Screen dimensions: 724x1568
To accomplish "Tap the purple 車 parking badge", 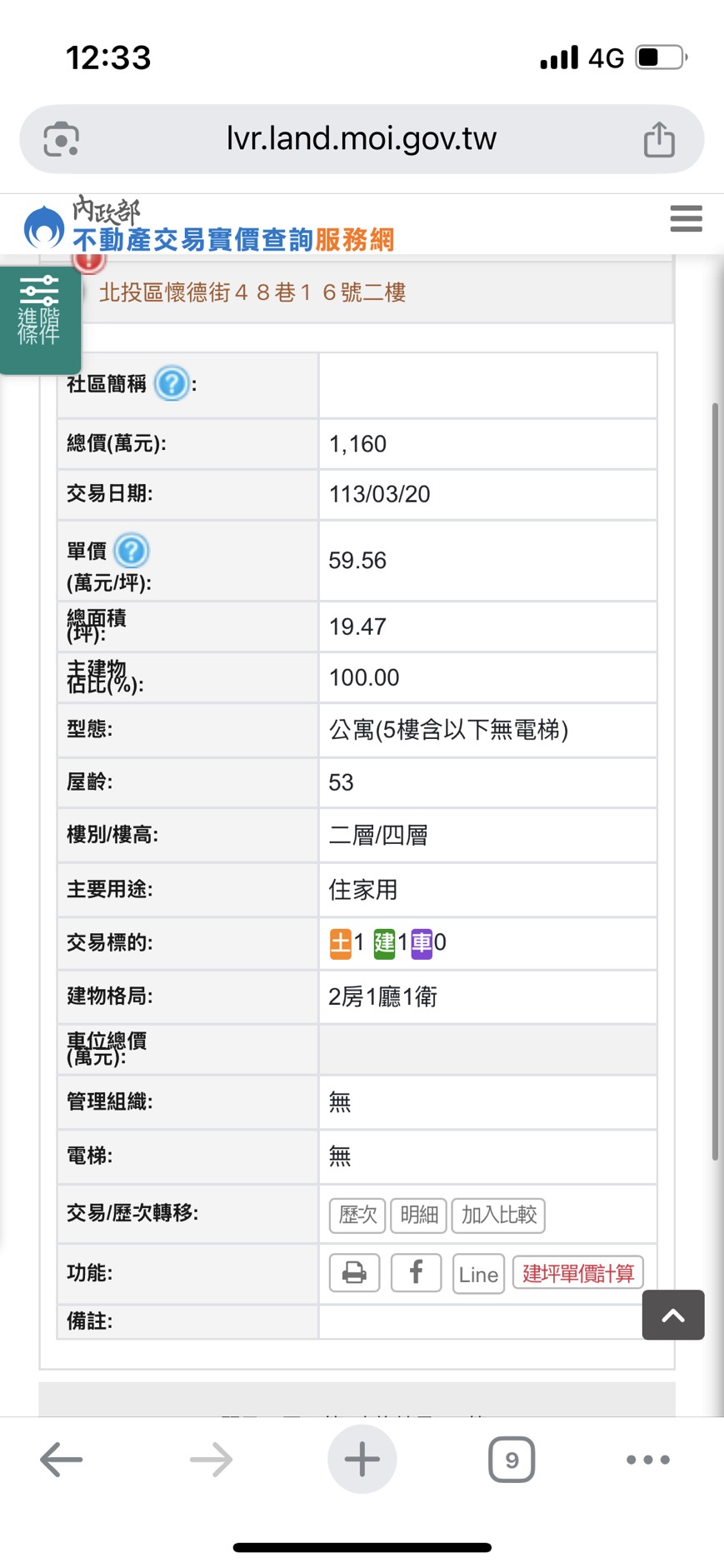I will click(x=422, y=943).
